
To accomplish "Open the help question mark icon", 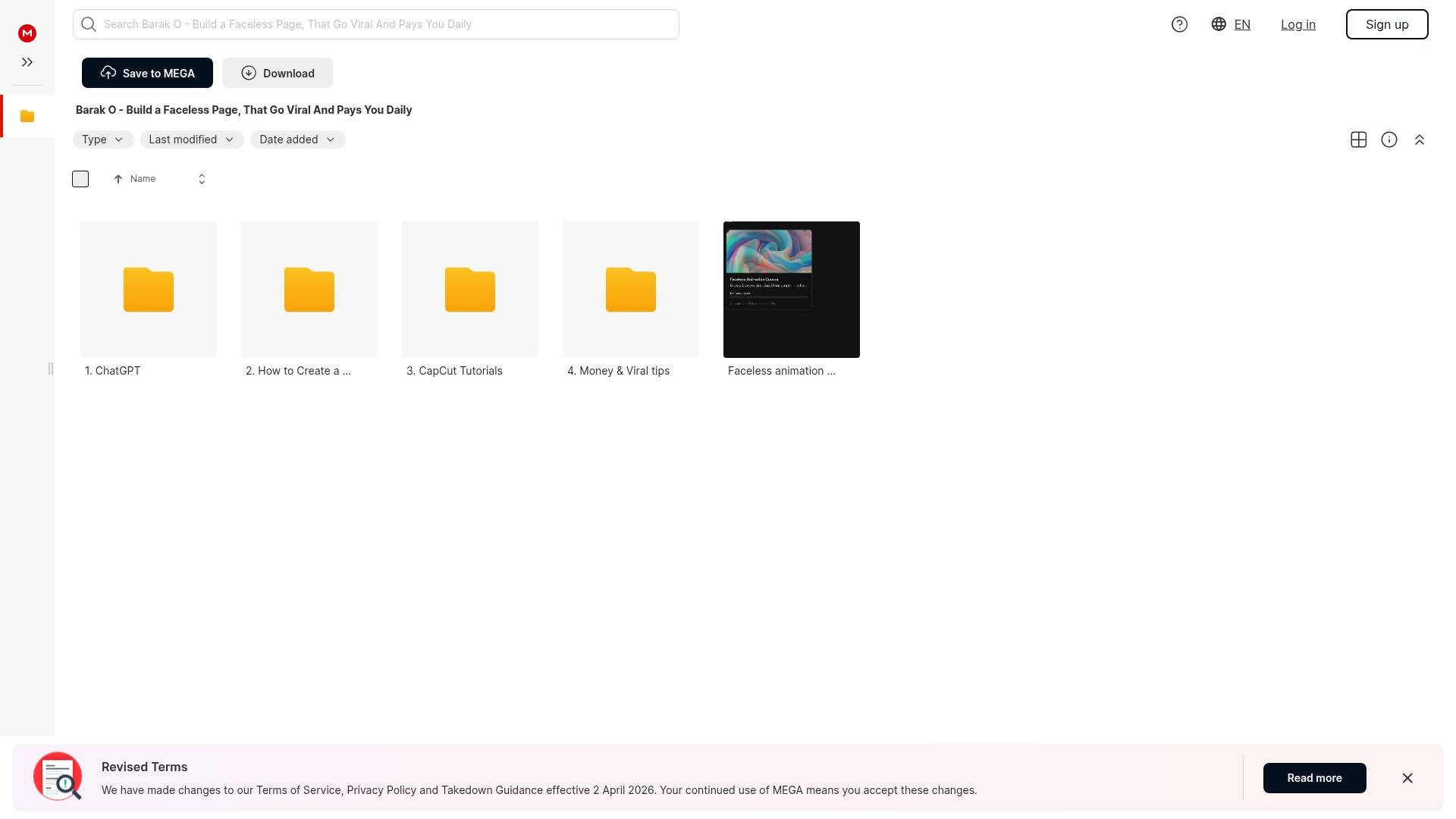I will pos(1179,24).
